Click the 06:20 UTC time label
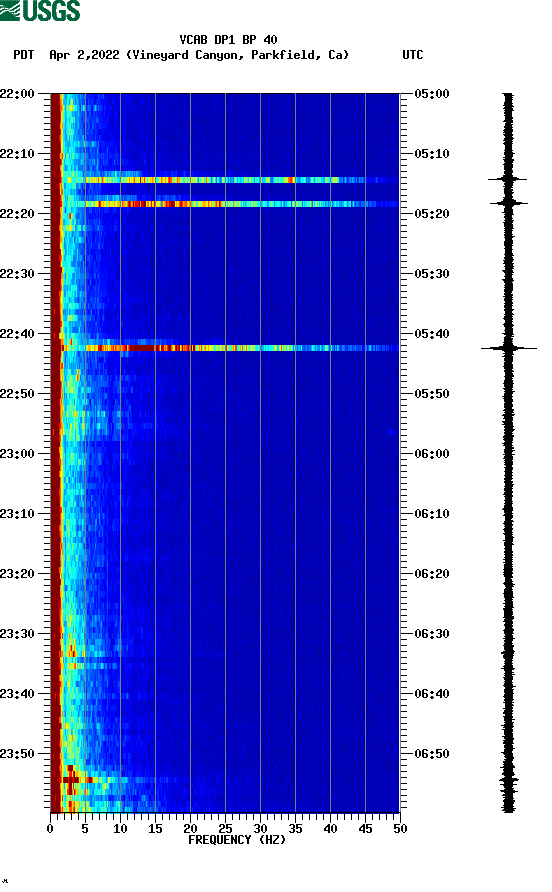 point(432,574)
